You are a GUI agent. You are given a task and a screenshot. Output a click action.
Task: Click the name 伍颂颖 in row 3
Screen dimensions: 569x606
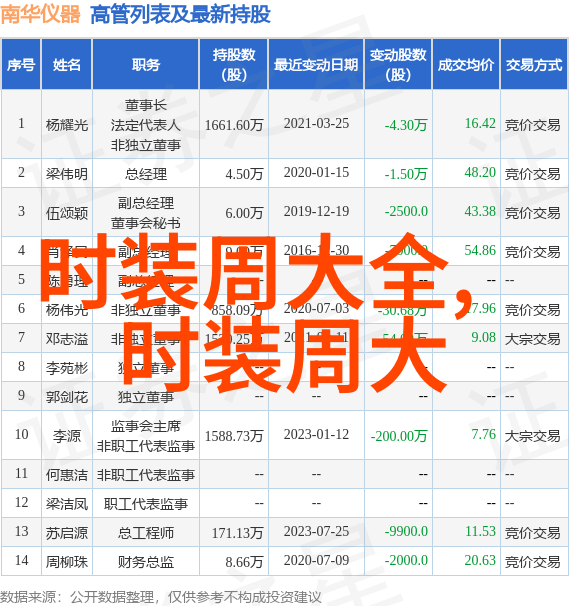[67, 213]
